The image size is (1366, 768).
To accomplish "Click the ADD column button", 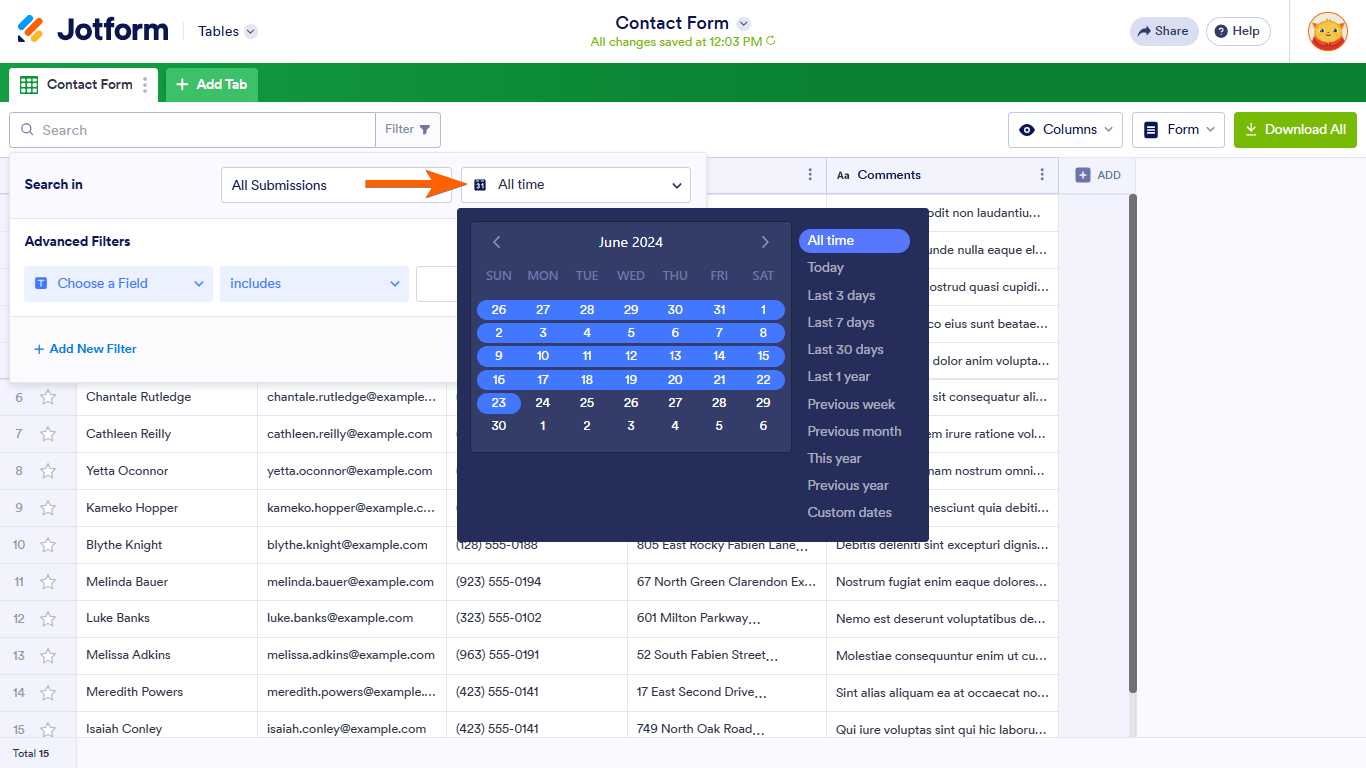I will click(1098, 175).
